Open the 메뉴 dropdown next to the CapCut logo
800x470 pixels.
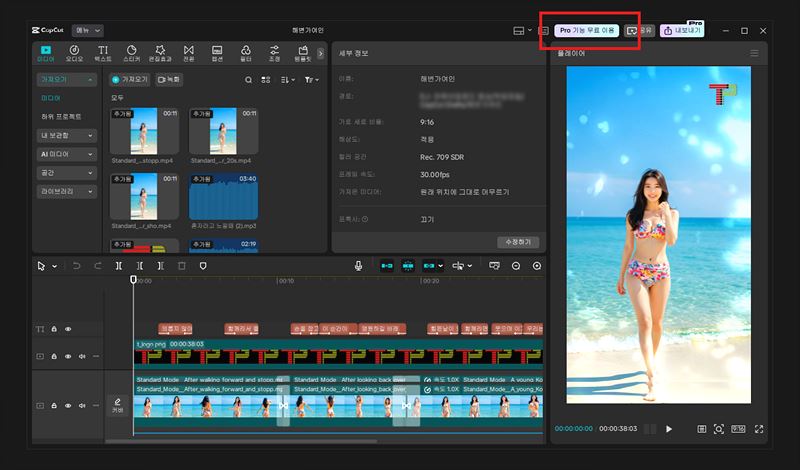click(x=88, y=31)
